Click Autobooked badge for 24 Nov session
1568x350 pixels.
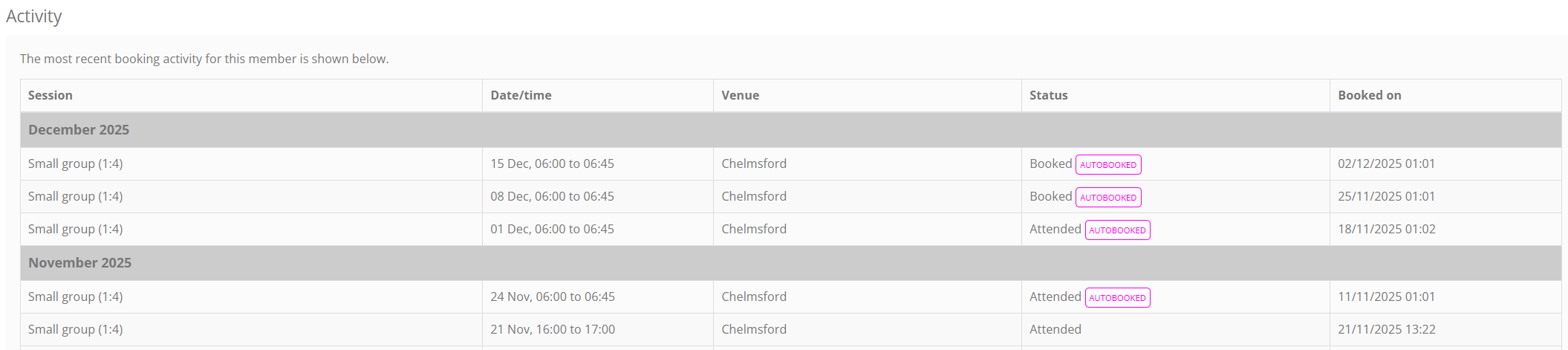pyautogui.click(x=1117, y=298)
